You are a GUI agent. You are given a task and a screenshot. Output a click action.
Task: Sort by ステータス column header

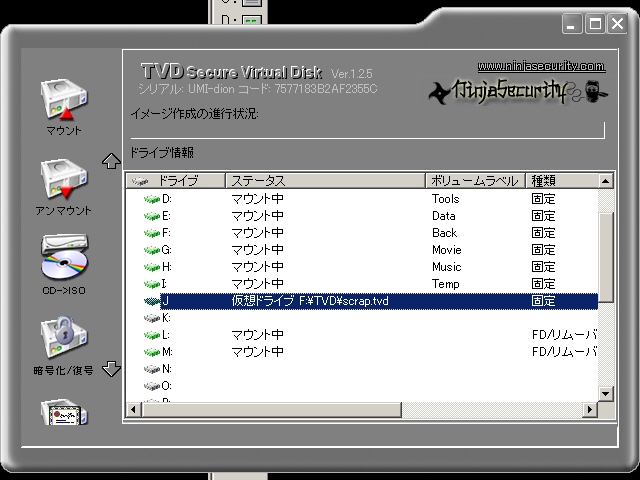click(325, 181)
